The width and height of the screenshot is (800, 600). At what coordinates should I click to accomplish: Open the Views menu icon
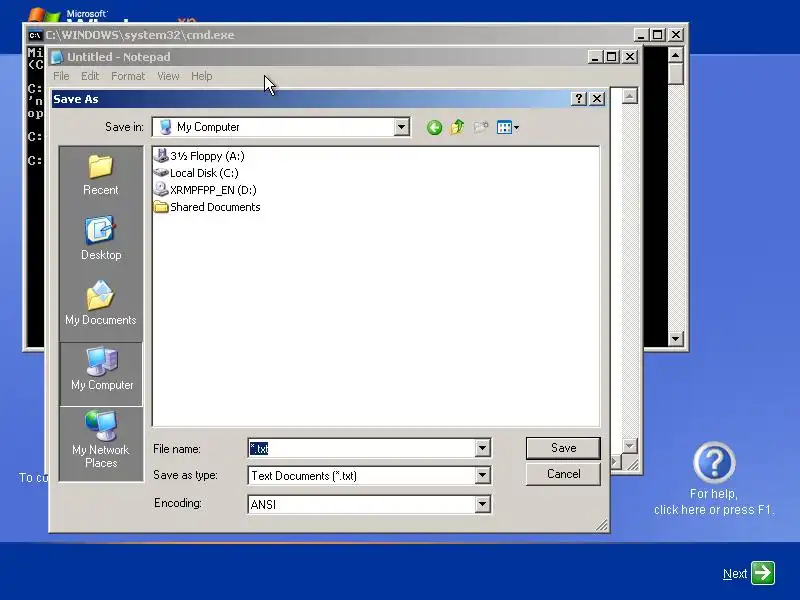pyautogui.click(x=507, y=127)
